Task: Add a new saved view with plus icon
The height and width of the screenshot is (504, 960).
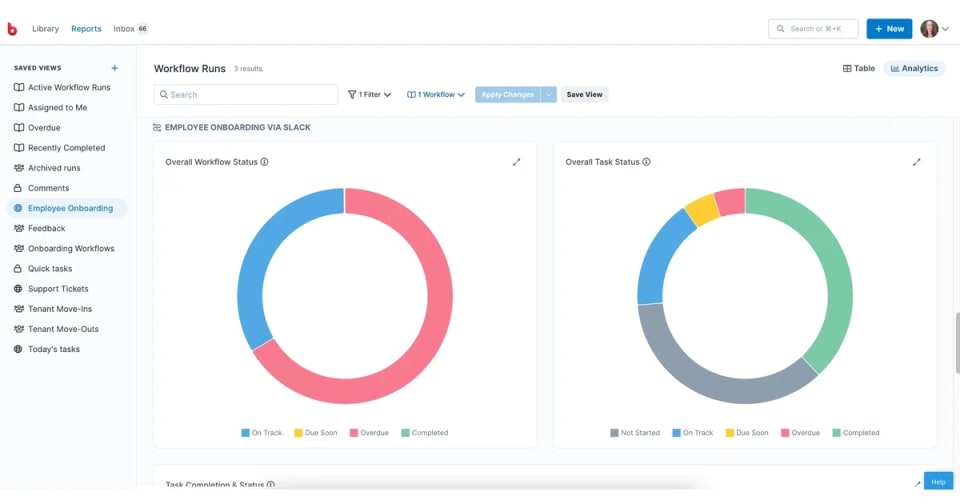Action: (x=114, y=68)
